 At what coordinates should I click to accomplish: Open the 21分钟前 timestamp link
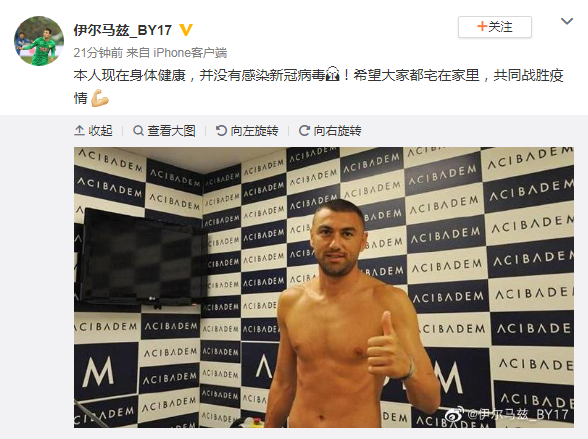[x=98, y=53]
